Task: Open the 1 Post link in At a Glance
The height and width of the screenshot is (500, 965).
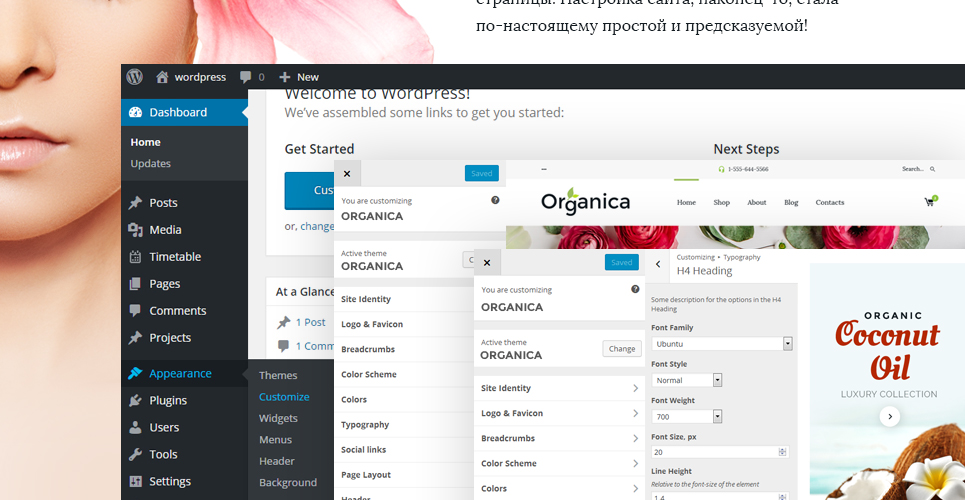Action: tap(310, 322)
